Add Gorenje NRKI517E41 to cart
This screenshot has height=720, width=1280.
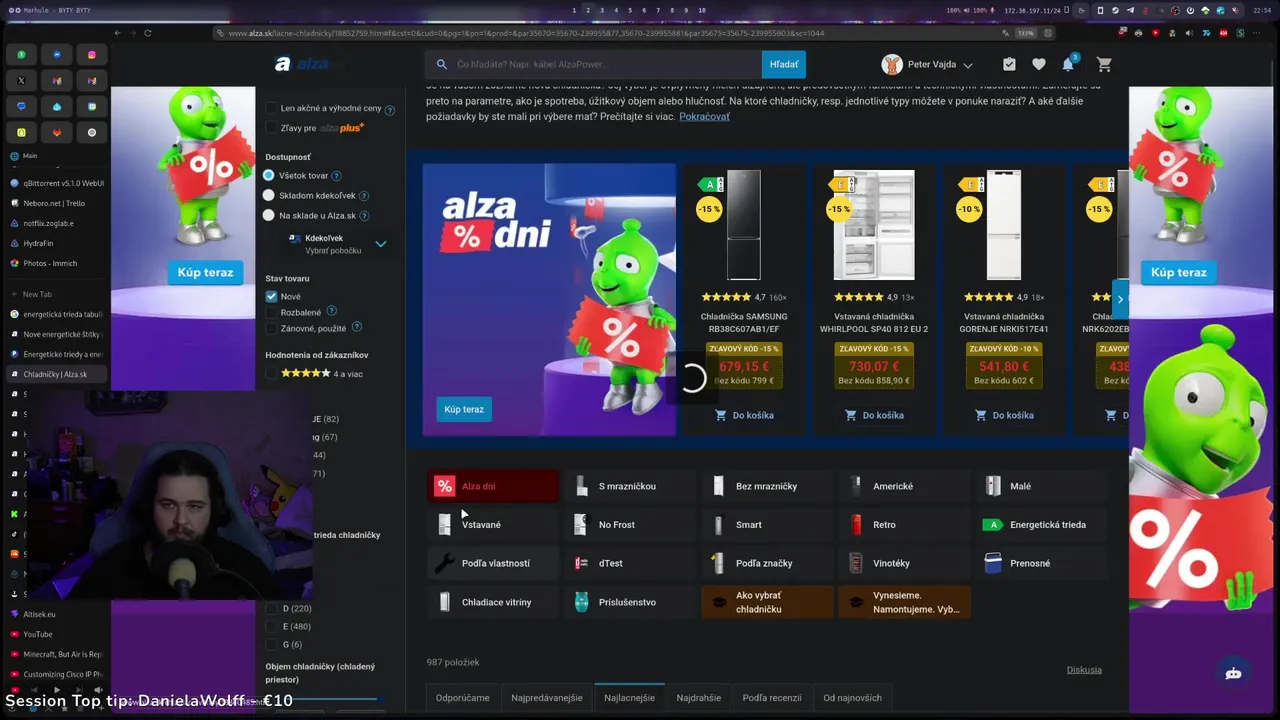point(1004,415)
